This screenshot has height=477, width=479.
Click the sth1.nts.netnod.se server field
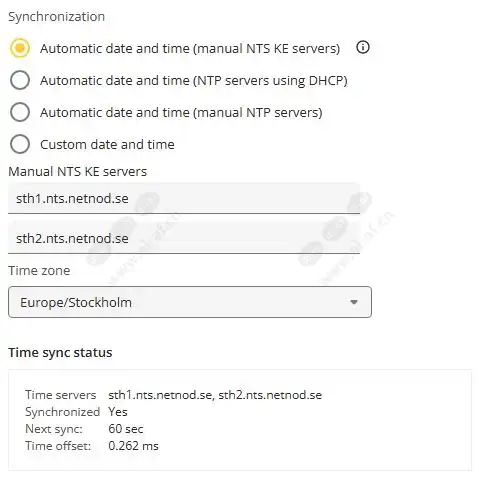[x=184, y=198]
